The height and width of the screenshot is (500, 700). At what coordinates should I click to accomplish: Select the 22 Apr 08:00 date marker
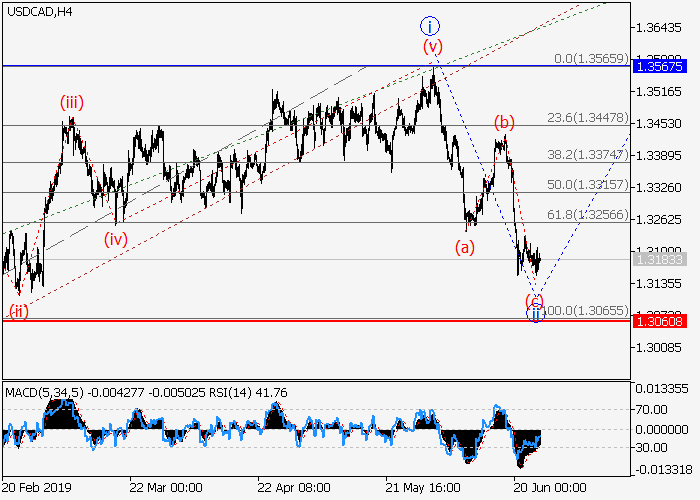click(293, 487)
